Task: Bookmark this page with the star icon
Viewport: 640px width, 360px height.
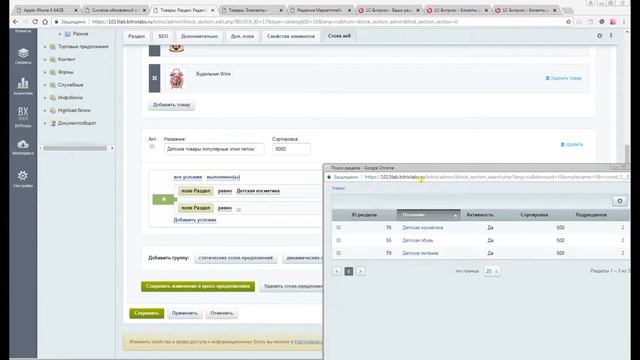Action: click(x=568, y=22)
